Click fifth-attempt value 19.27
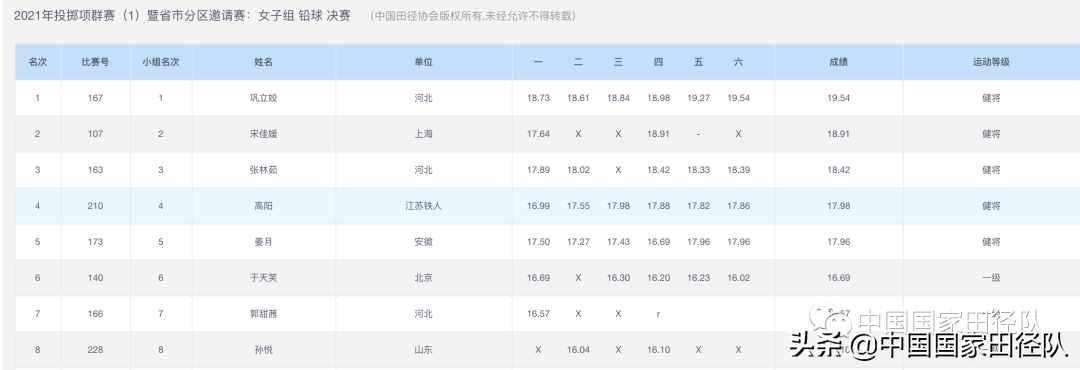1080x370 pixels. [698, 98]
